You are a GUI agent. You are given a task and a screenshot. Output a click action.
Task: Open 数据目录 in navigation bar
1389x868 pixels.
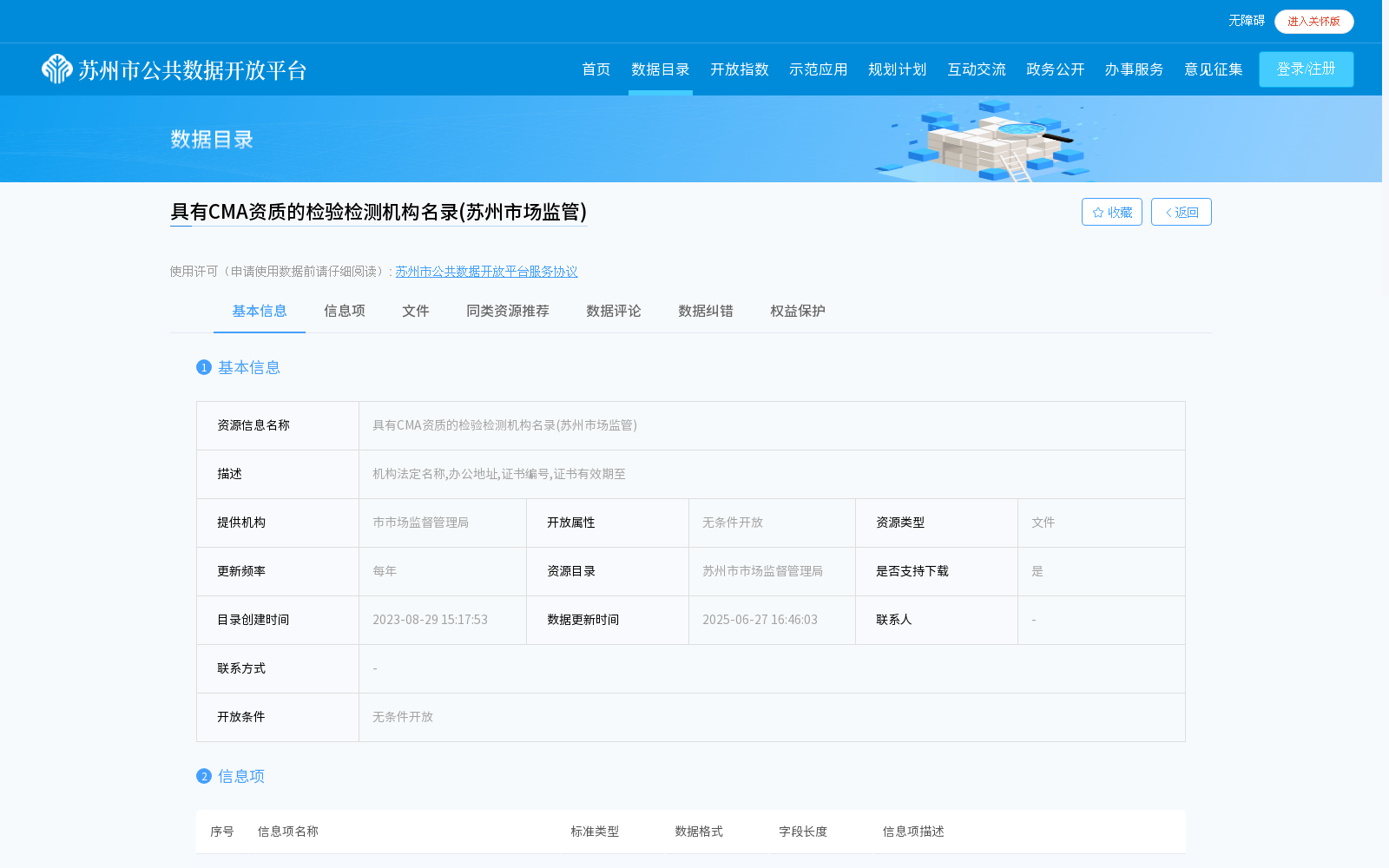pos(660,69)
